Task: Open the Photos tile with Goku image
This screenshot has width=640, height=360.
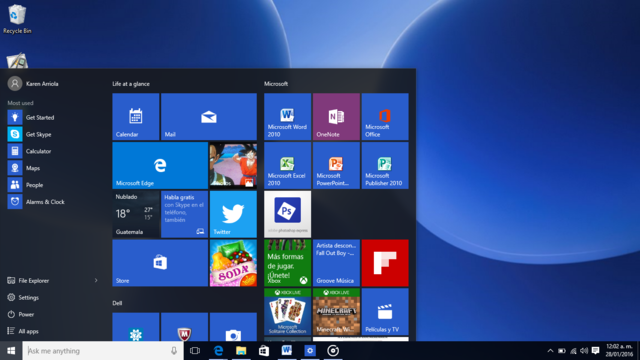Action: click(233, 165)
